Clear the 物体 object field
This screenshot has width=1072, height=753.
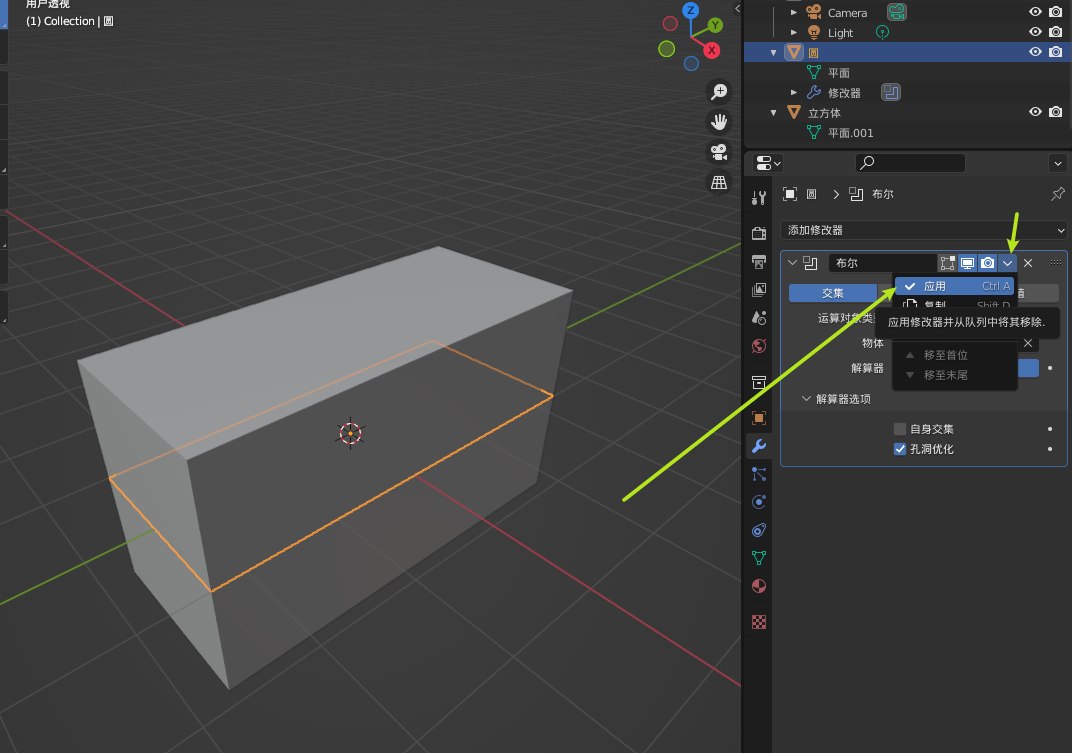pyautogui.click(x=1028, y=343)
